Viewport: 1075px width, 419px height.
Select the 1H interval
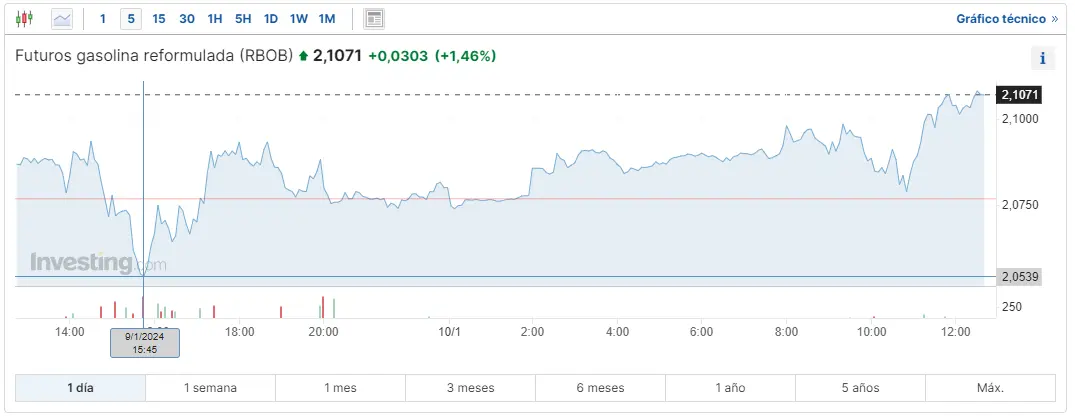[215, 18]
